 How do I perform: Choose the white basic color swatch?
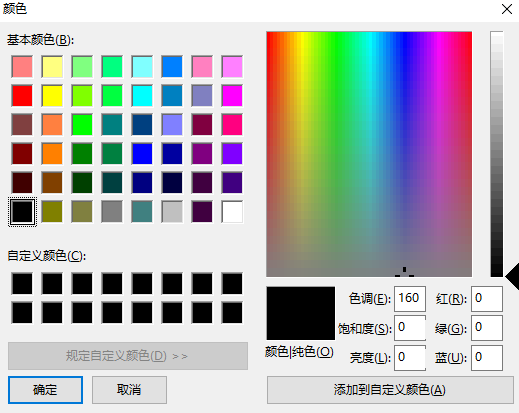[232, 211]
